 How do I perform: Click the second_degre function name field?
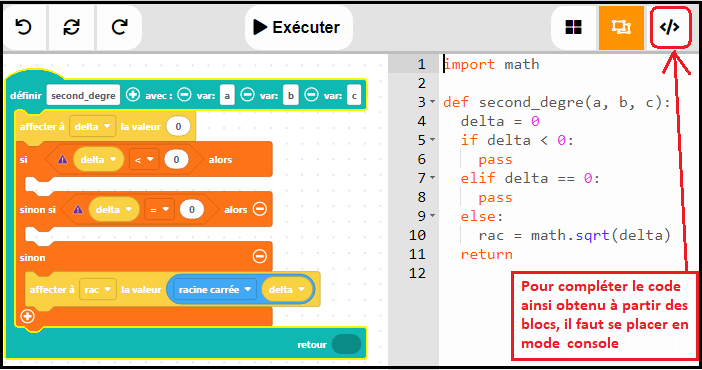pos(83,95)
